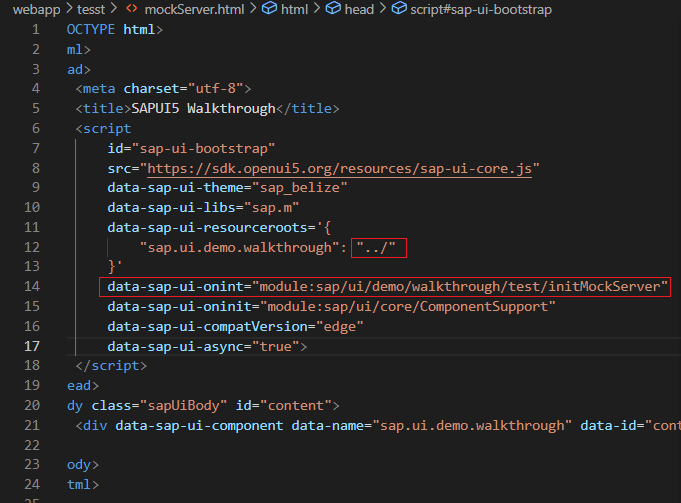Viewport: 681px width, 503px height.
Task: Expand chevron after mockServer.html breadcrumb
Action: pos(253,9)
